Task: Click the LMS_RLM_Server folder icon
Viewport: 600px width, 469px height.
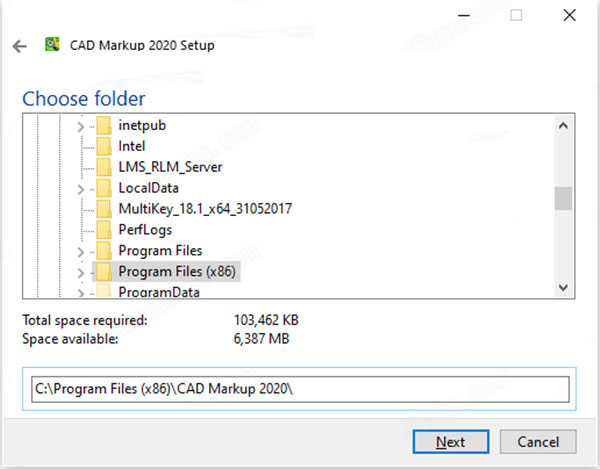Action: 104,167
